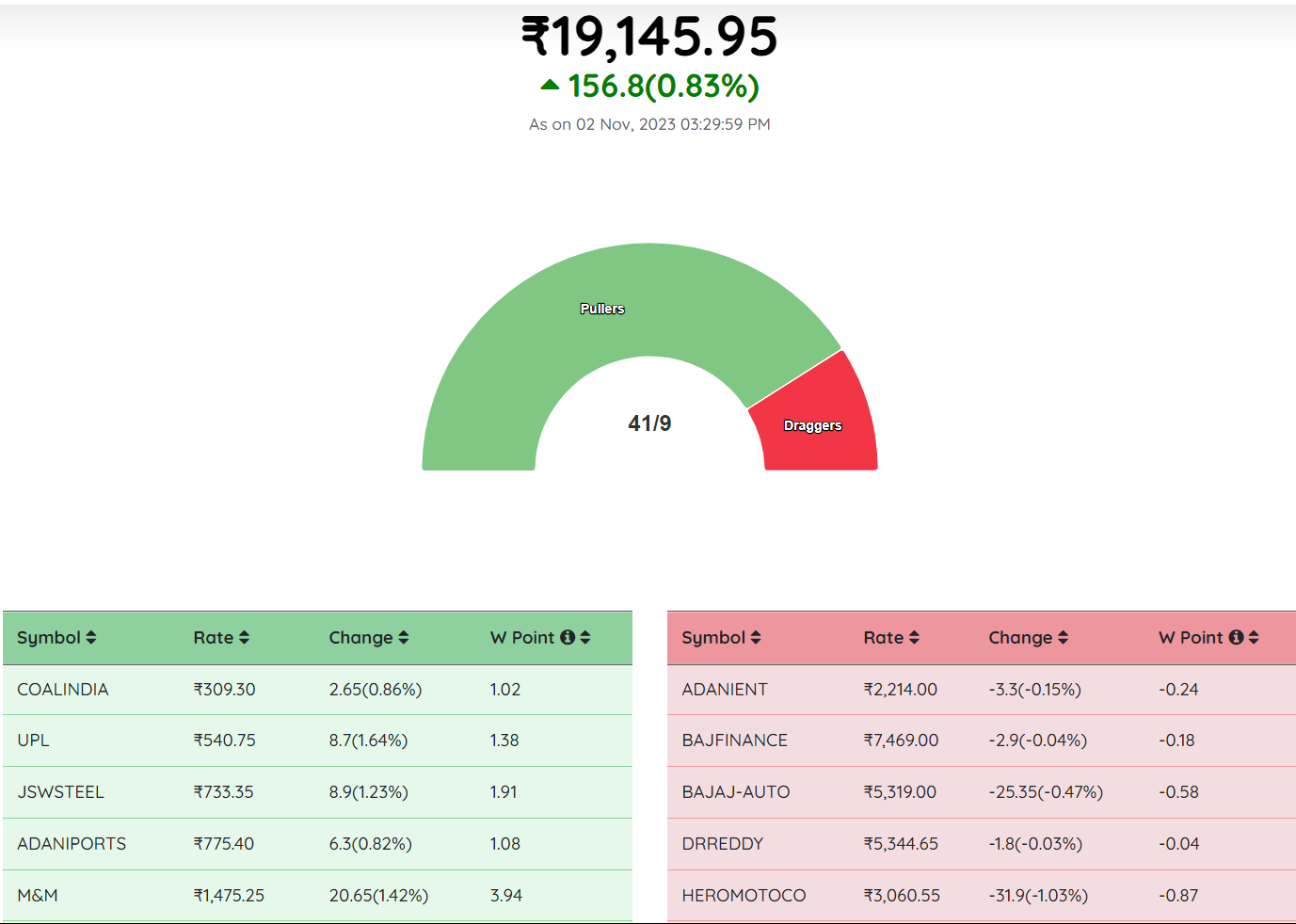Select ADANIPORTS symbol
Viewport: 1296px width, 924px height.
(72, 844)
